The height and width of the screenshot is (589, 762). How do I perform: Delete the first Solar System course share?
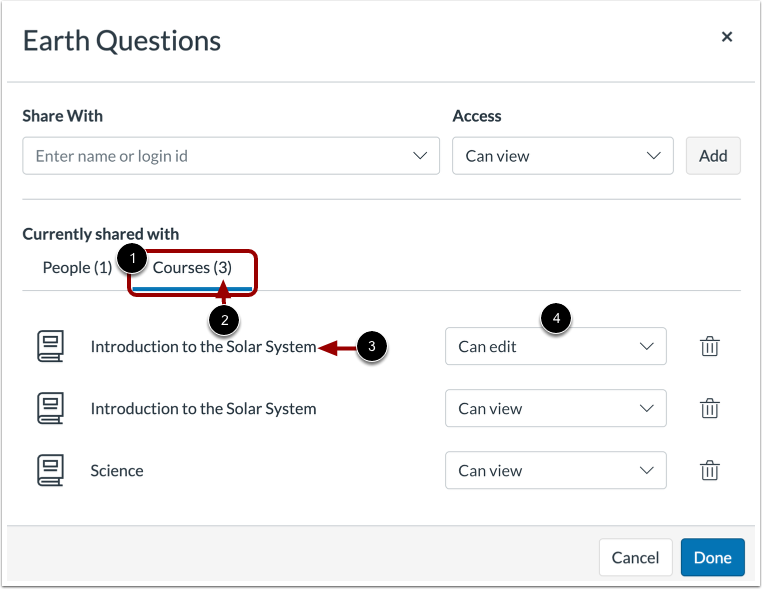pyautogui.click(x=709, y=347)
